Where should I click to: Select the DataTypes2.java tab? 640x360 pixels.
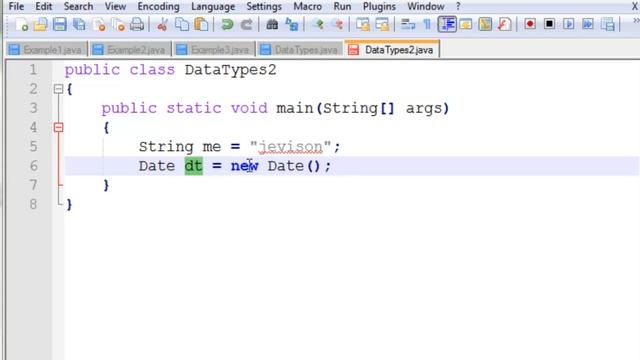(x=392, y=49)
